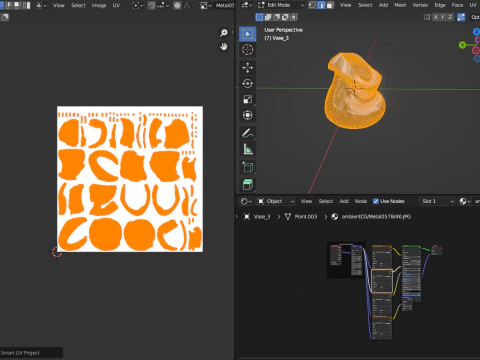Click the ambientCG/Metal057B/4K-JPG material label
Image resolution: width=480 pixels, height=360 pixels.
click(x=376, y=217)
